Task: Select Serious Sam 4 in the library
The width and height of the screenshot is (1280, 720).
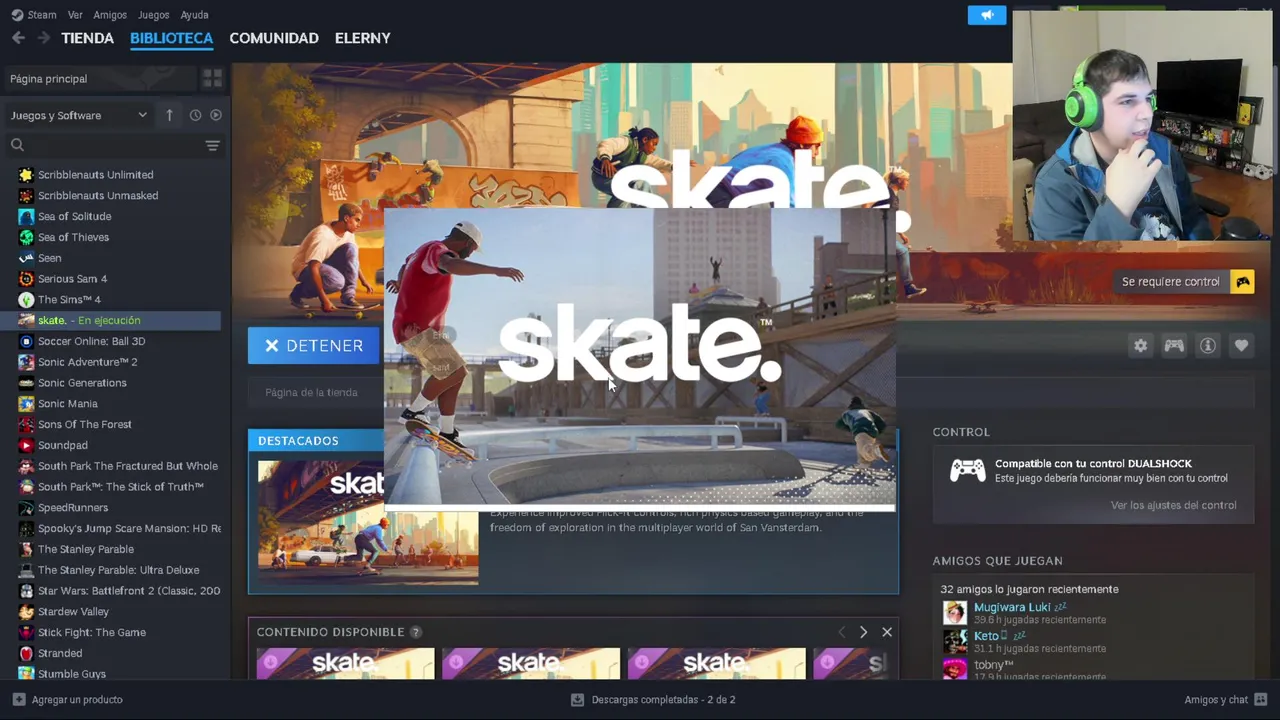Action: click(72, 279)
